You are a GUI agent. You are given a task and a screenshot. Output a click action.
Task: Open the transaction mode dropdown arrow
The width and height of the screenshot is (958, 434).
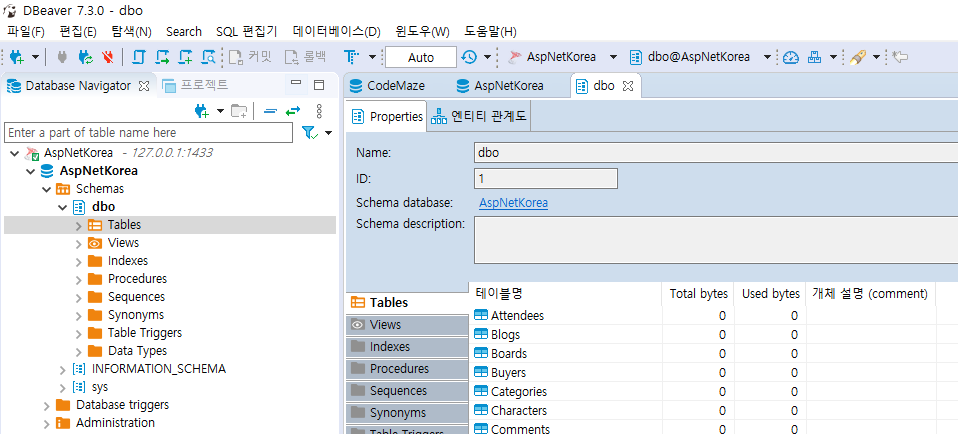click(x=372, y=57)
